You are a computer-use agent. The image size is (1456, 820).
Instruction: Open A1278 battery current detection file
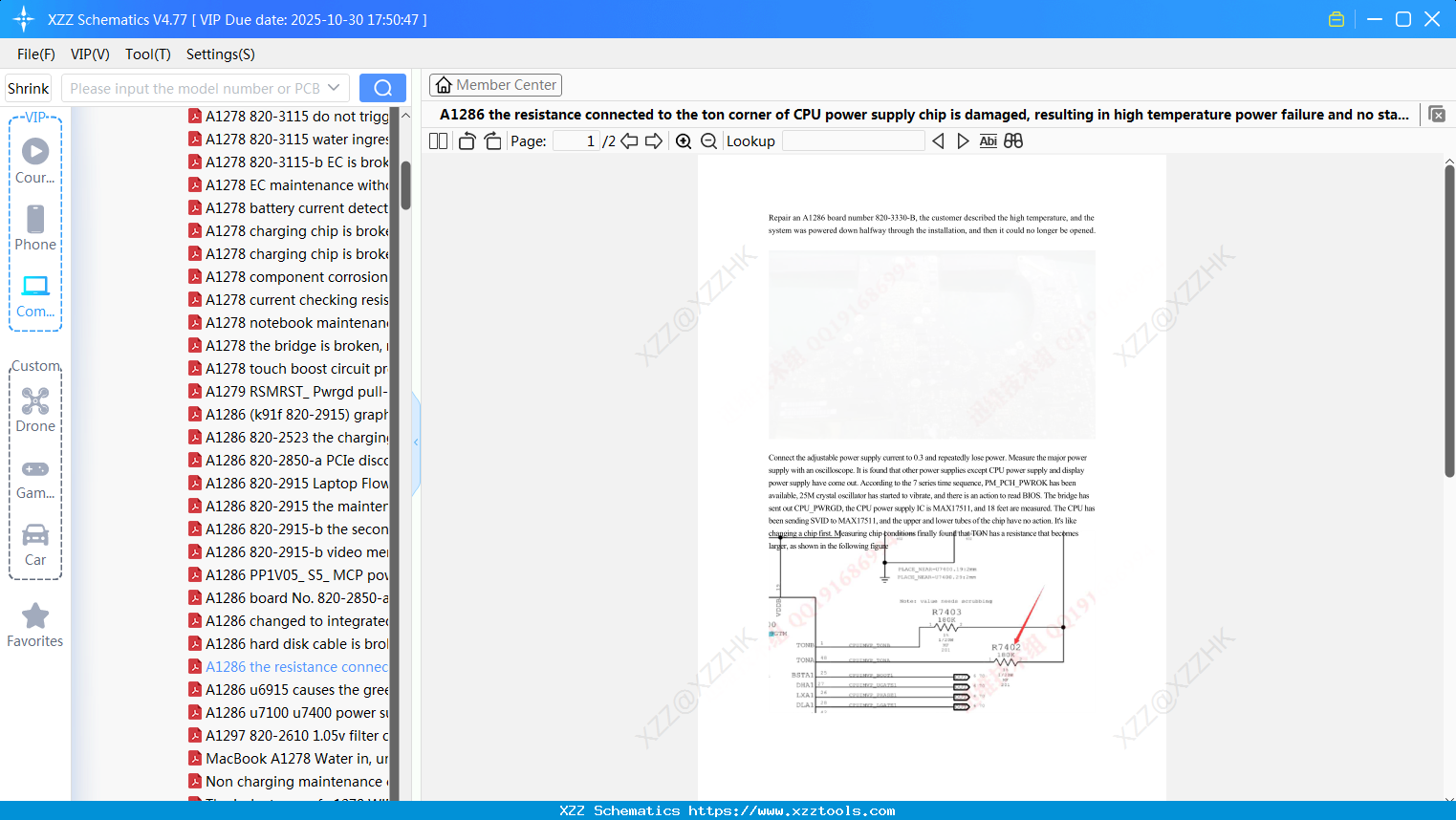click(289, 208)
